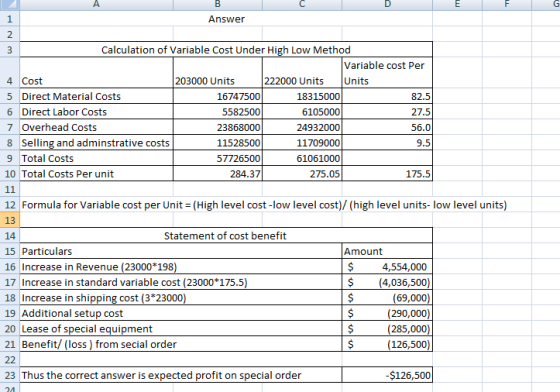The height and width of the screenshot is (392, 560).
Task: Click the variable cost 27.5 cell
Action: pos(387,112)
